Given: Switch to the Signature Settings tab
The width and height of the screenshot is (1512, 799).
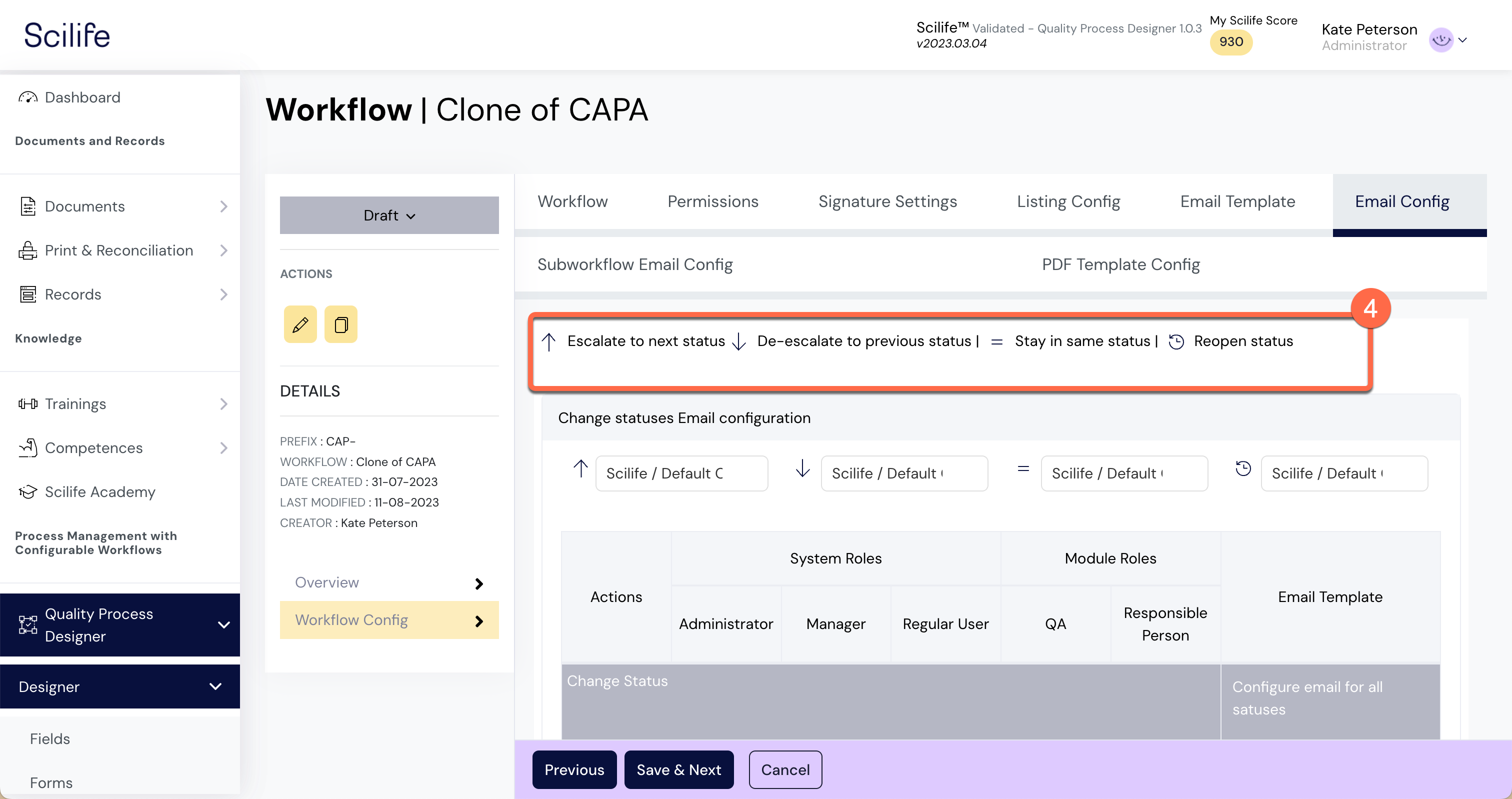Looking at the screenshot, I should [x=887, y=201].
